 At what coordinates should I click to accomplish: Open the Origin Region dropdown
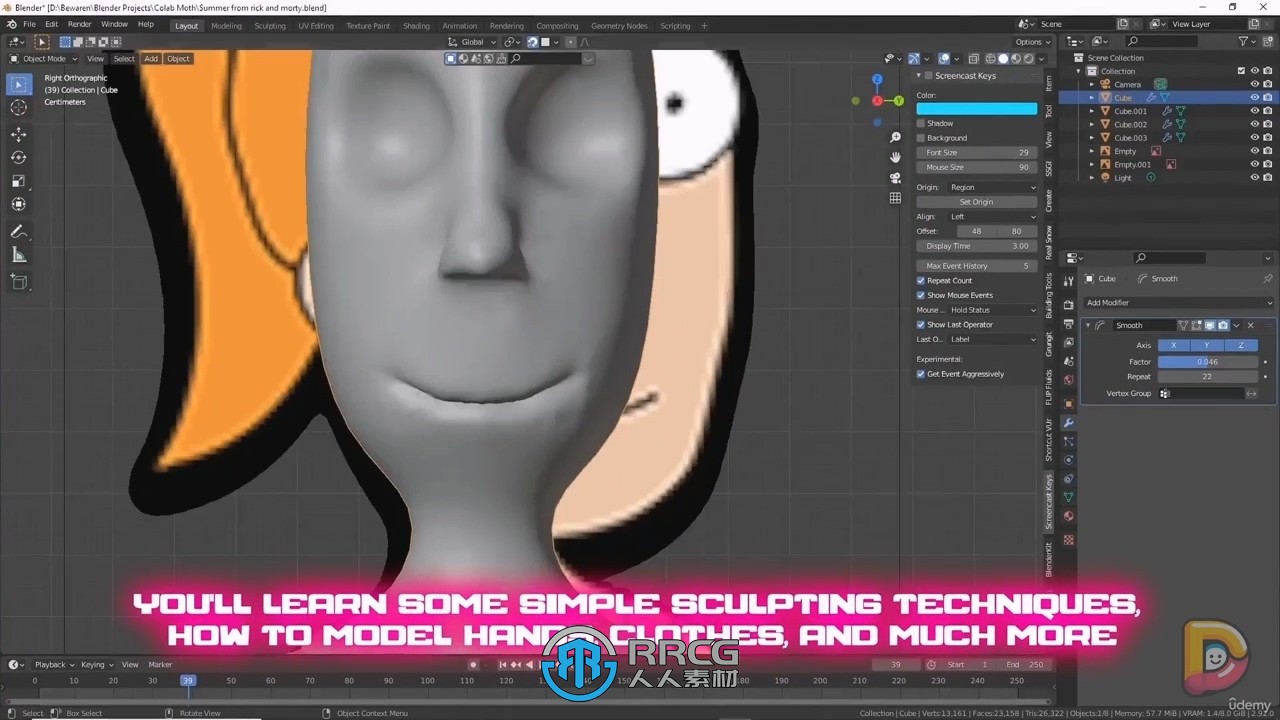point(992,187)
